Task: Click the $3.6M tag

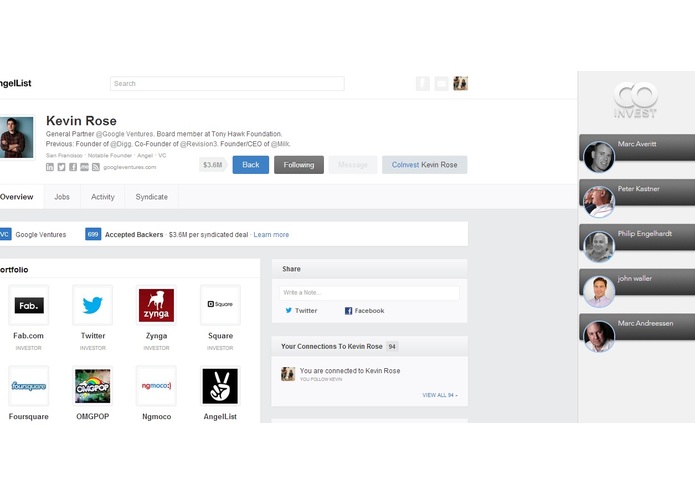Action: pos(213,165)
